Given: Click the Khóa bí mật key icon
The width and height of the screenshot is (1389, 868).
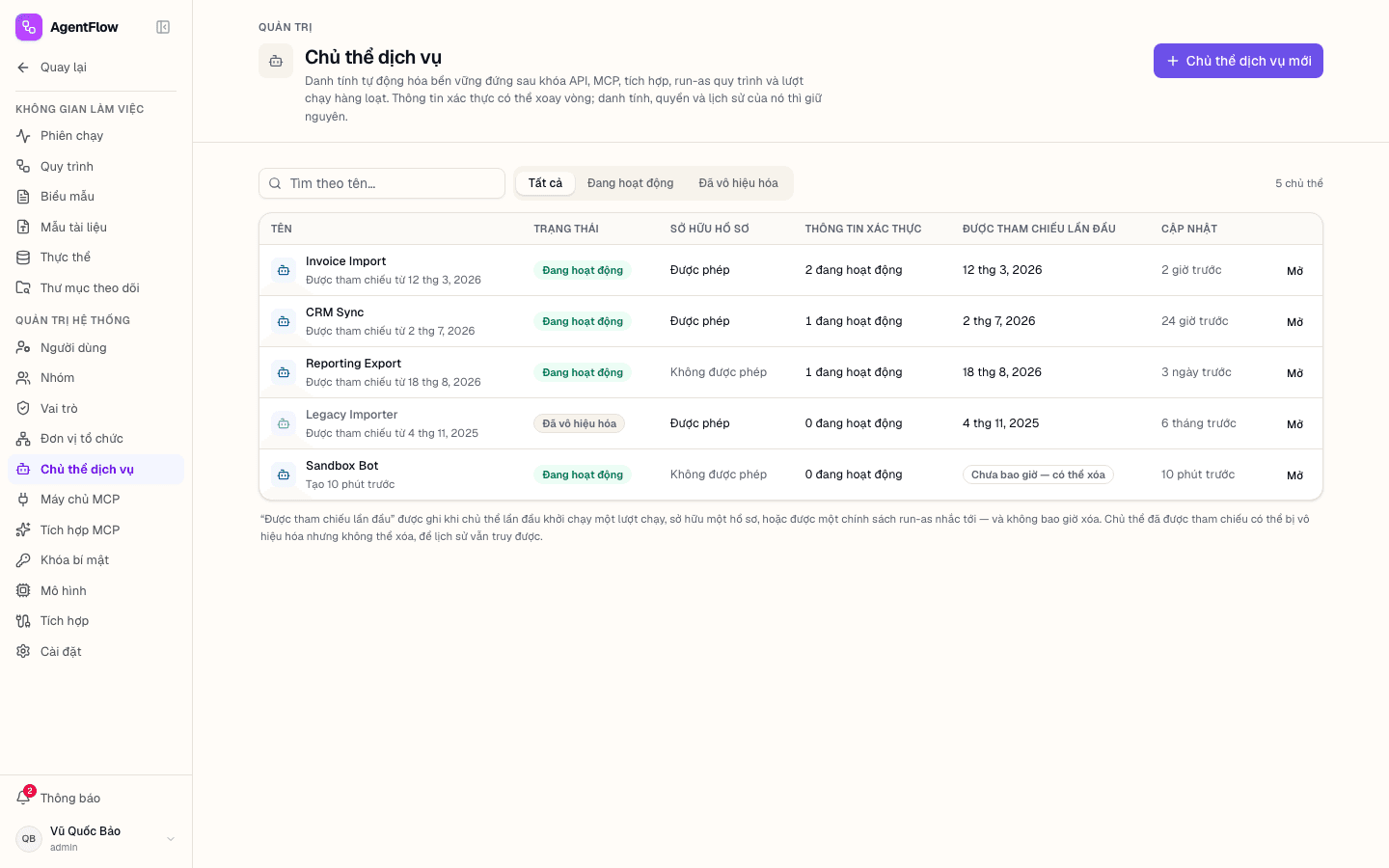Looking at the screenshot, I should click(23, 560).
